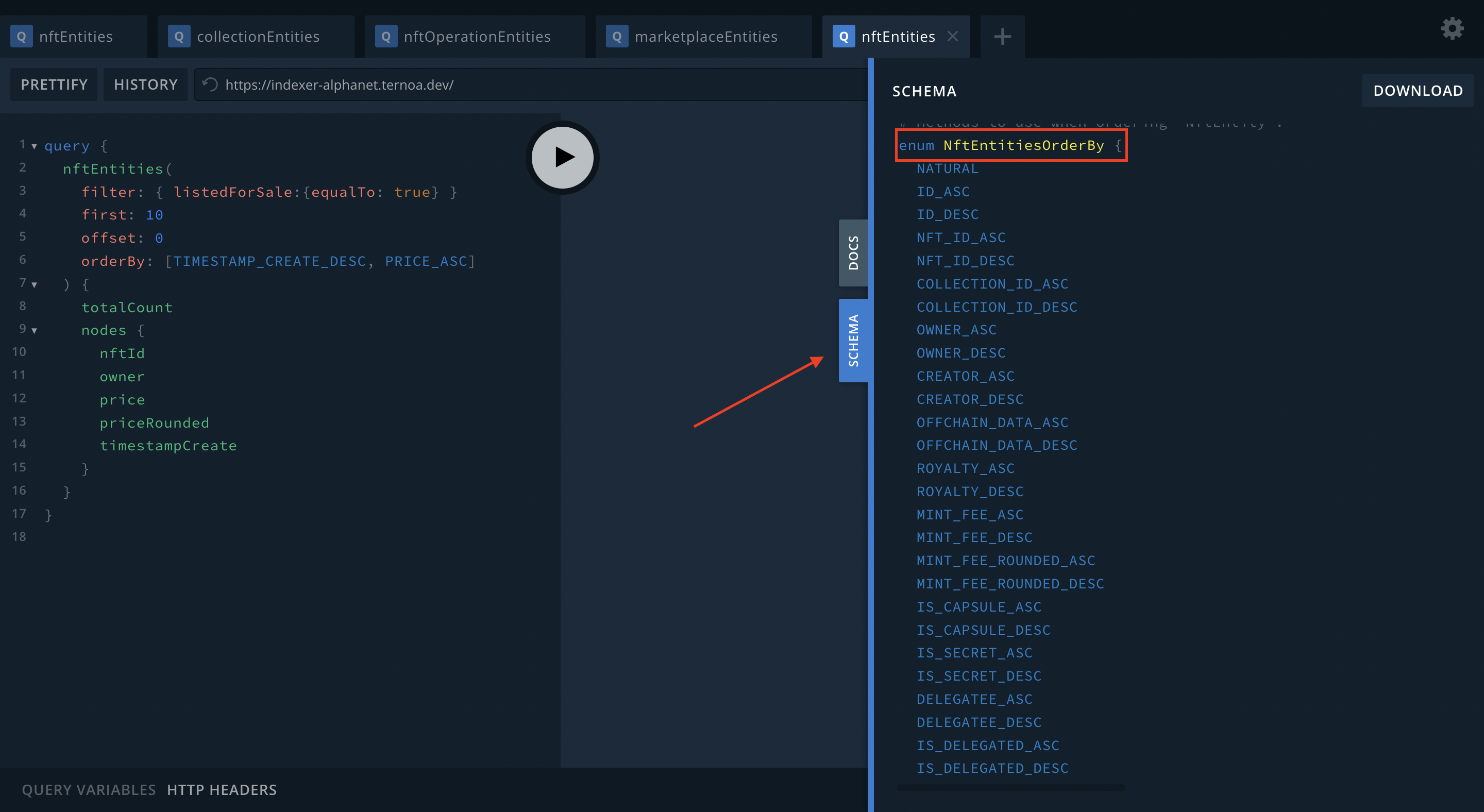Image resolution: width=1484 pixels, height=812 pixels.
Task: Switch to the collectionEntities tab
Action: [258, 37]
